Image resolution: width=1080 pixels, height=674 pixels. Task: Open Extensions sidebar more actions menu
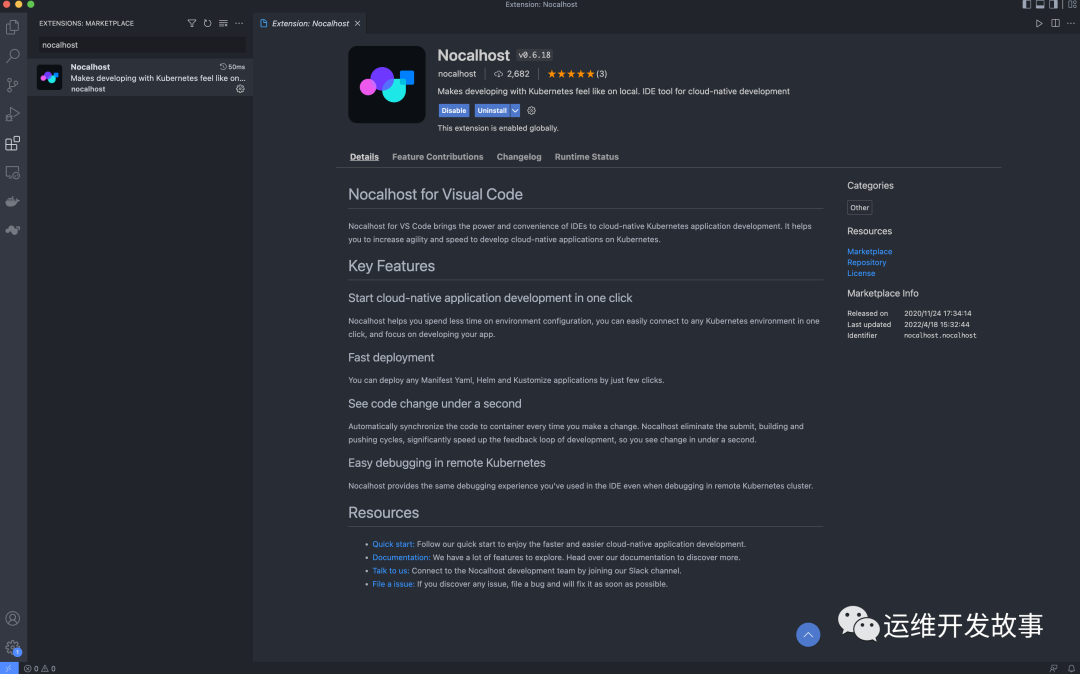coord(239,23)
